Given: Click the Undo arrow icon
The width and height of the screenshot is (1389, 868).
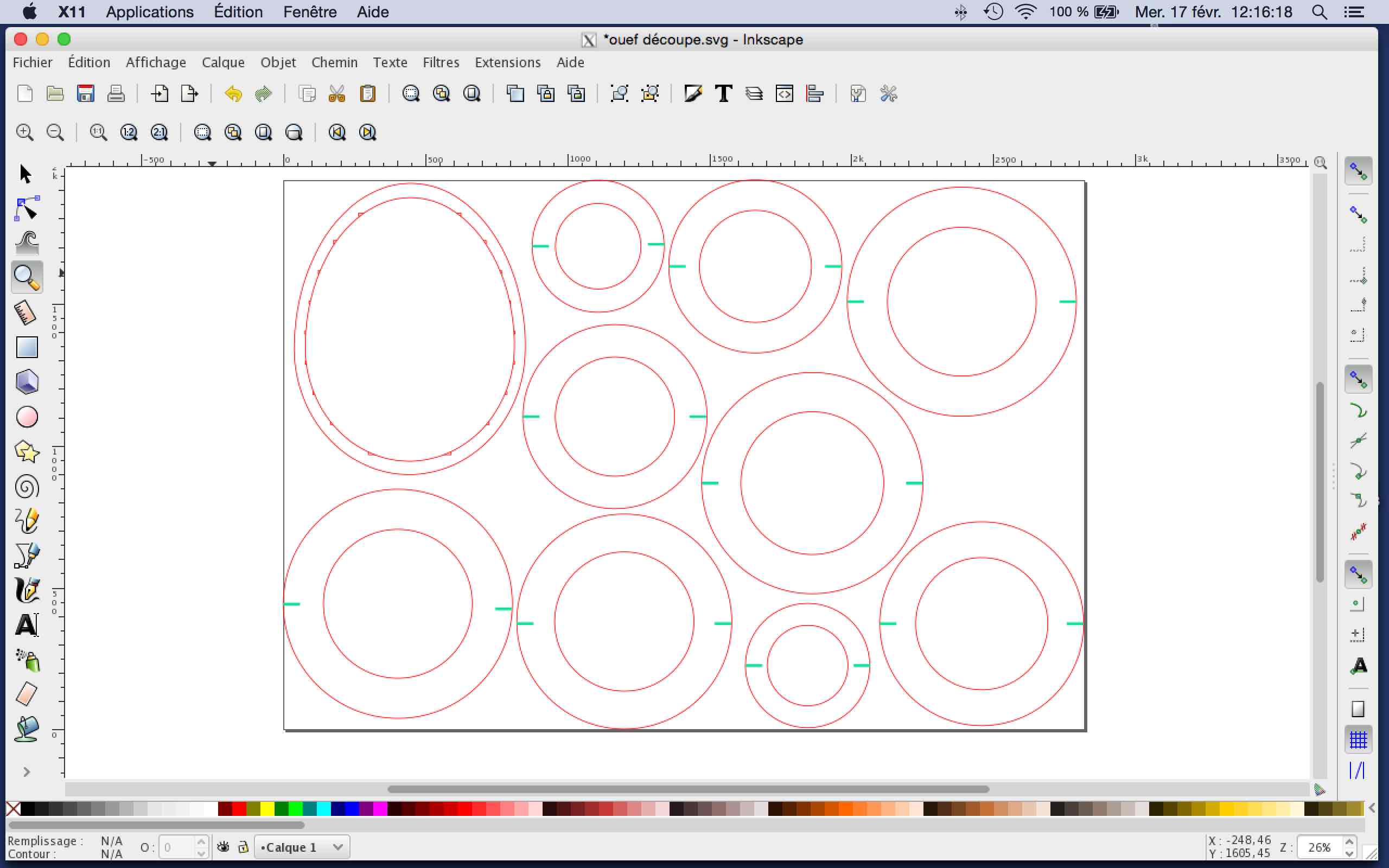Looking at the screenshot, I should coord(233,93).
